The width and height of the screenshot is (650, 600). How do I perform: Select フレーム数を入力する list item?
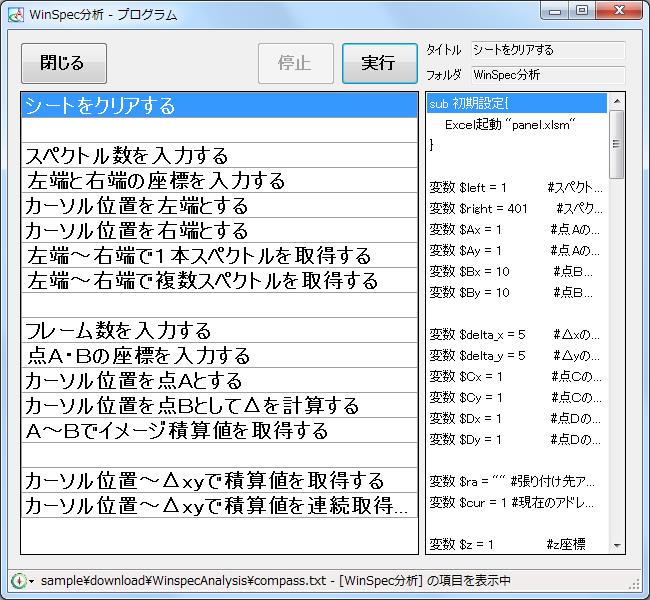(219, 331)
